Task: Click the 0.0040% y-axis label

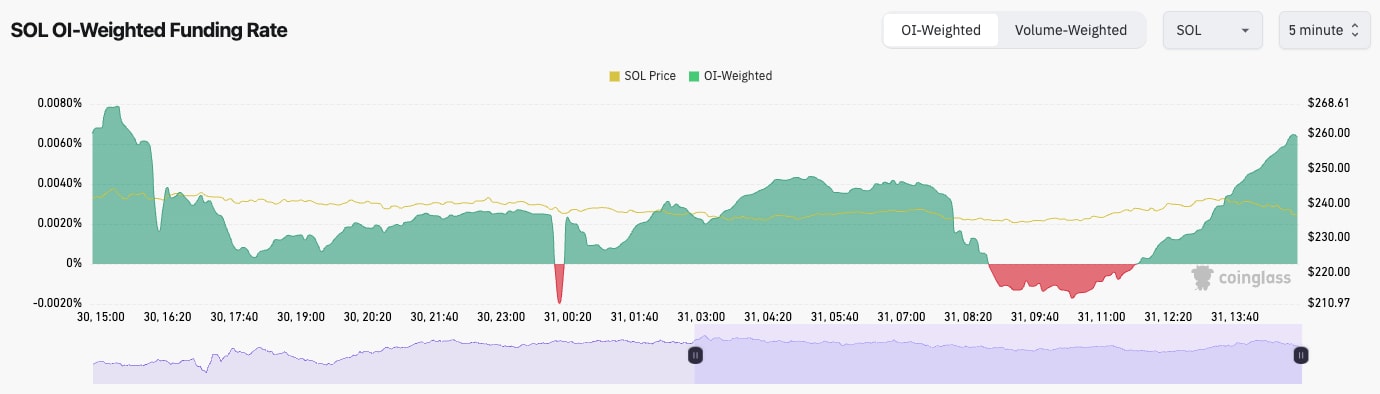Action: pyautogui.click(x=59, y=183)
